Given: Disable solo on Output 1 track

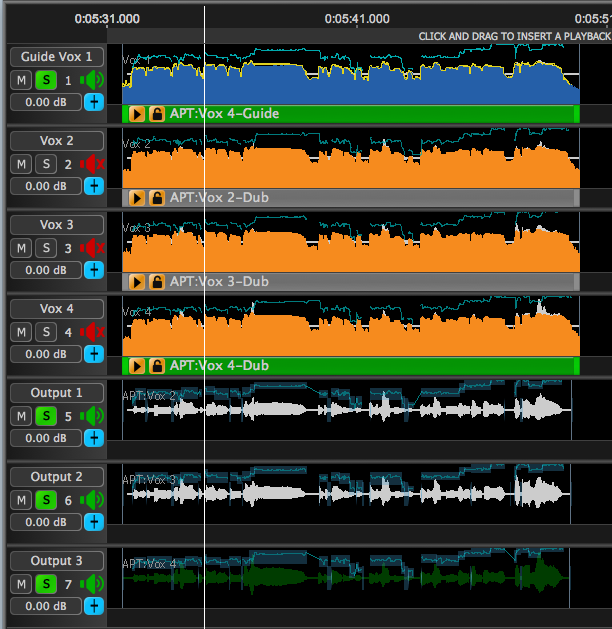Looking at the screenshot, I should (x=46, y=416).
